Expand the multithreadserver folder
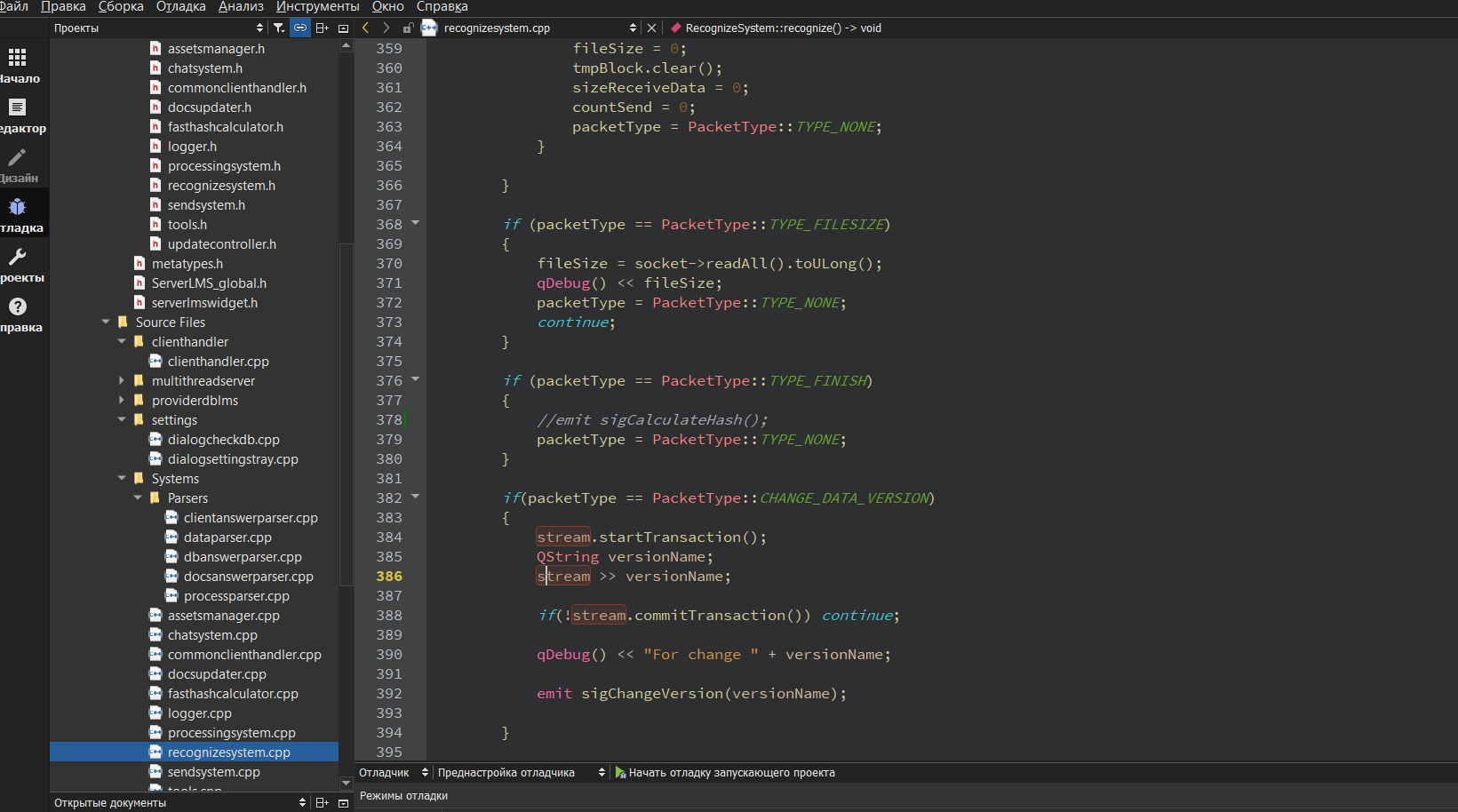Viewport: 1458px width, 812px height. (x=122, y=381)
